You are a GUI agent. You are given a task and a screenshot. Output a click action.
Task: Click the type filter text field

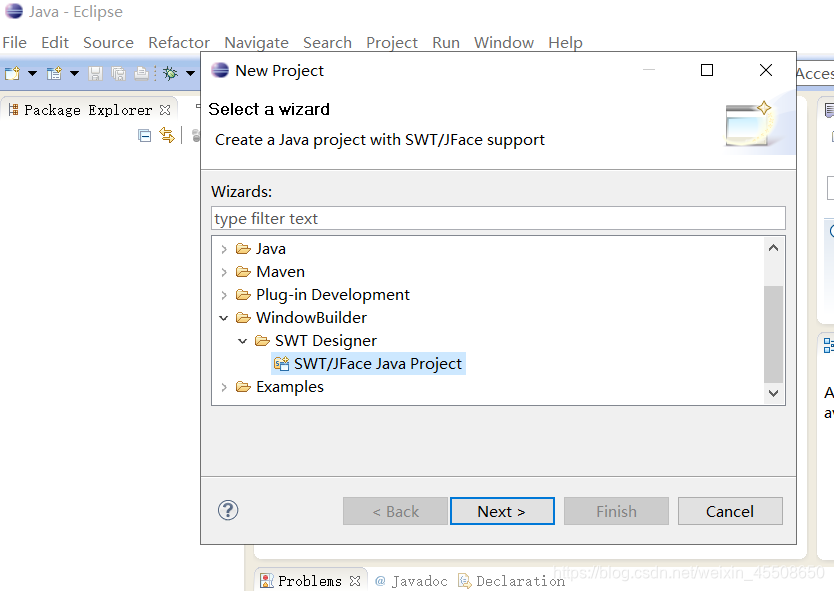pyautogui.click(x=498, y=218)
